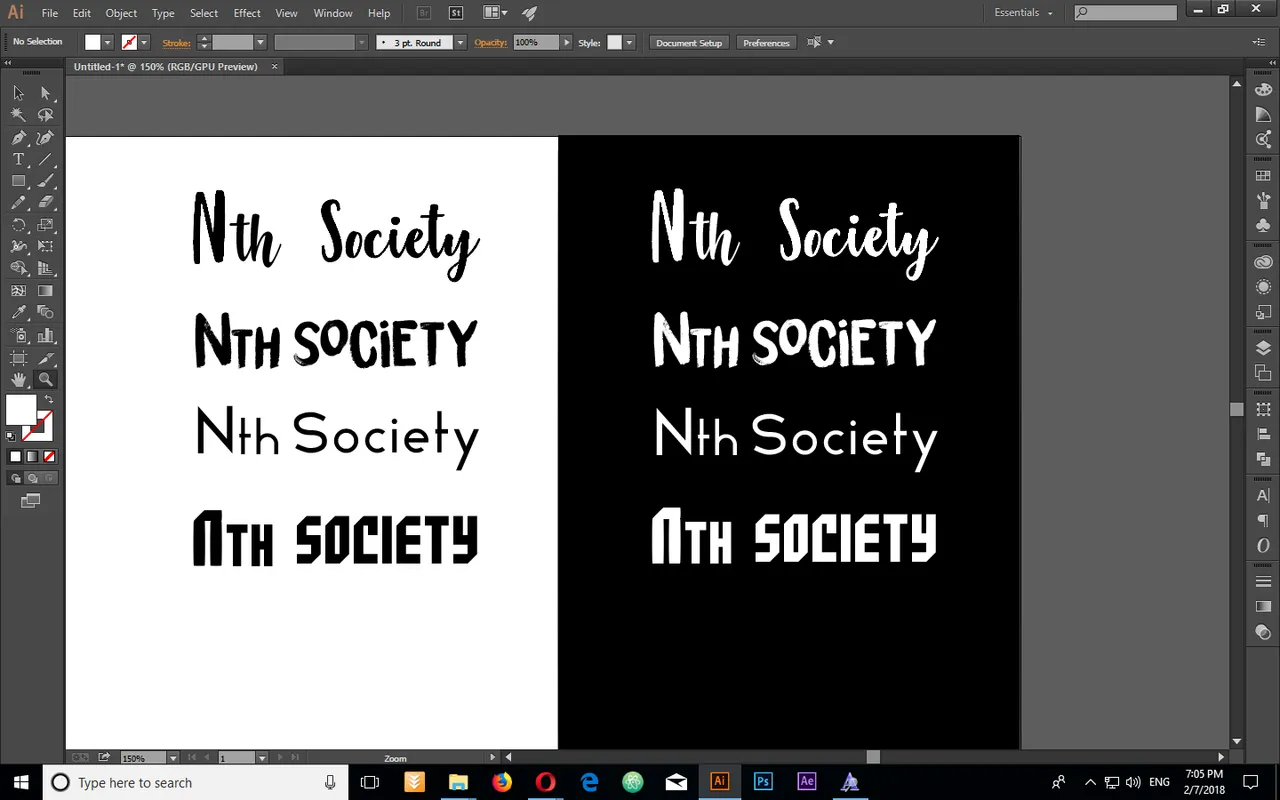
Task: Pick the Column Graph tool
Action: (45, 336)
